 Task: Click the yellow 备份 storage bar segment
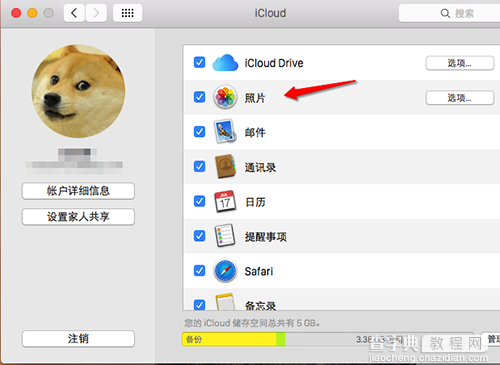[229, 339]
